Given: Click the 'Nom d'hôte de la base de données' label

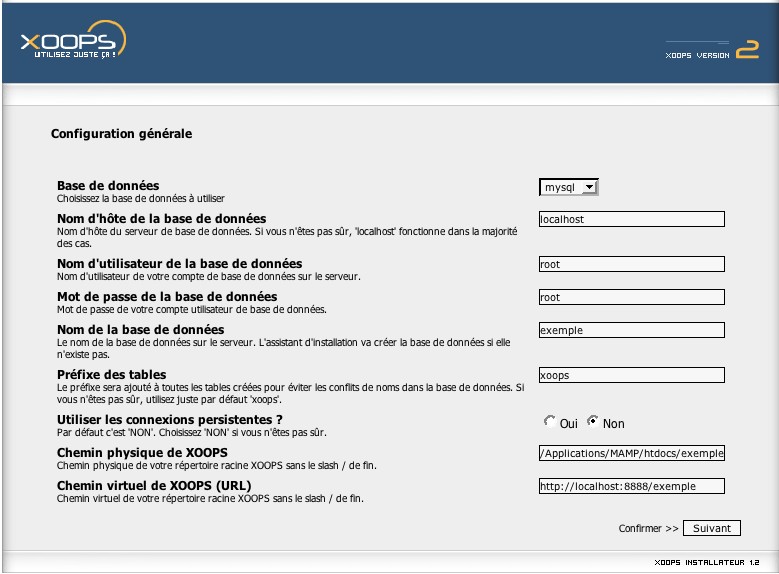Looking at the screenshot, I should tap(161, 219).
